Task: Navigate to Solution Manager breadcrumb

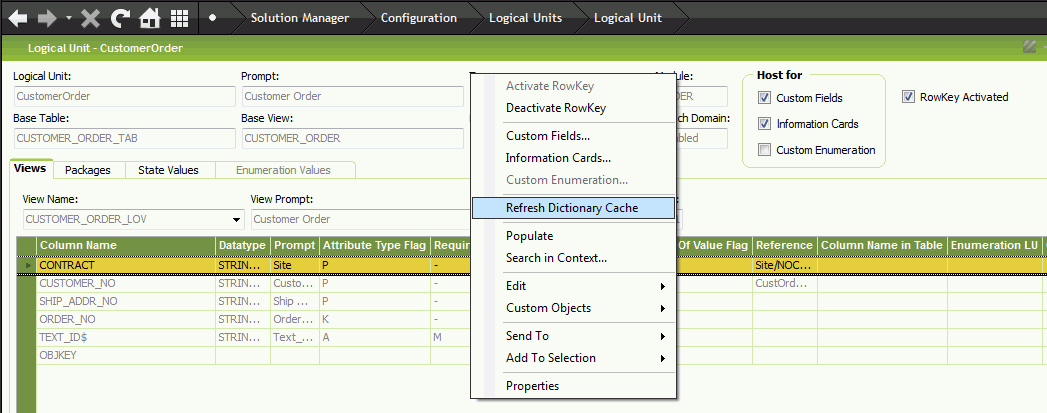Action: (x=299, y=18)
